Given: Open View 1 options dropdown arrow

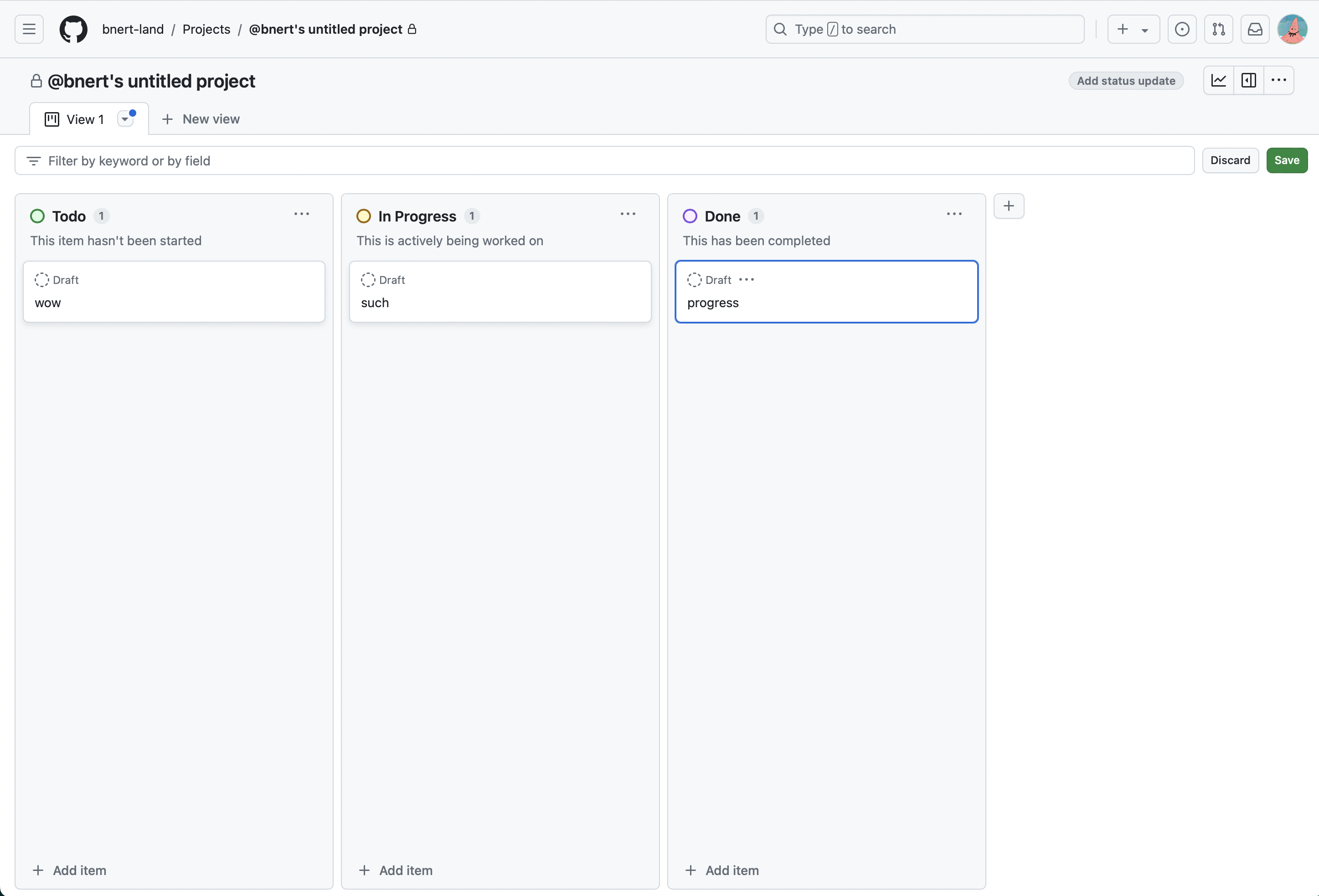Looking at the screenshot, I should point(125,119).
